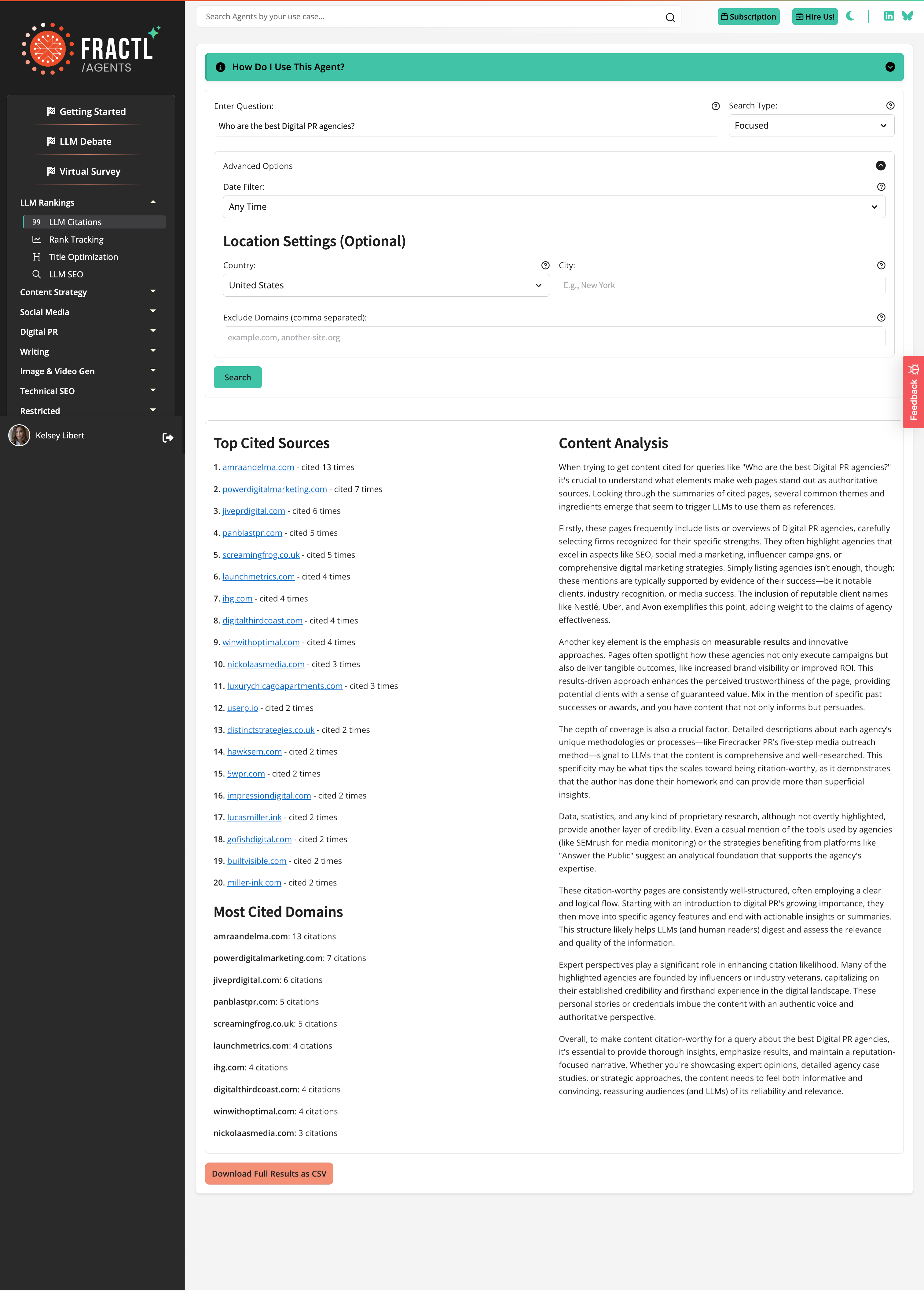This screenshot has height=1291, width=924.
Task: Click help icon next to Search Type
Action: pos(890,106)
